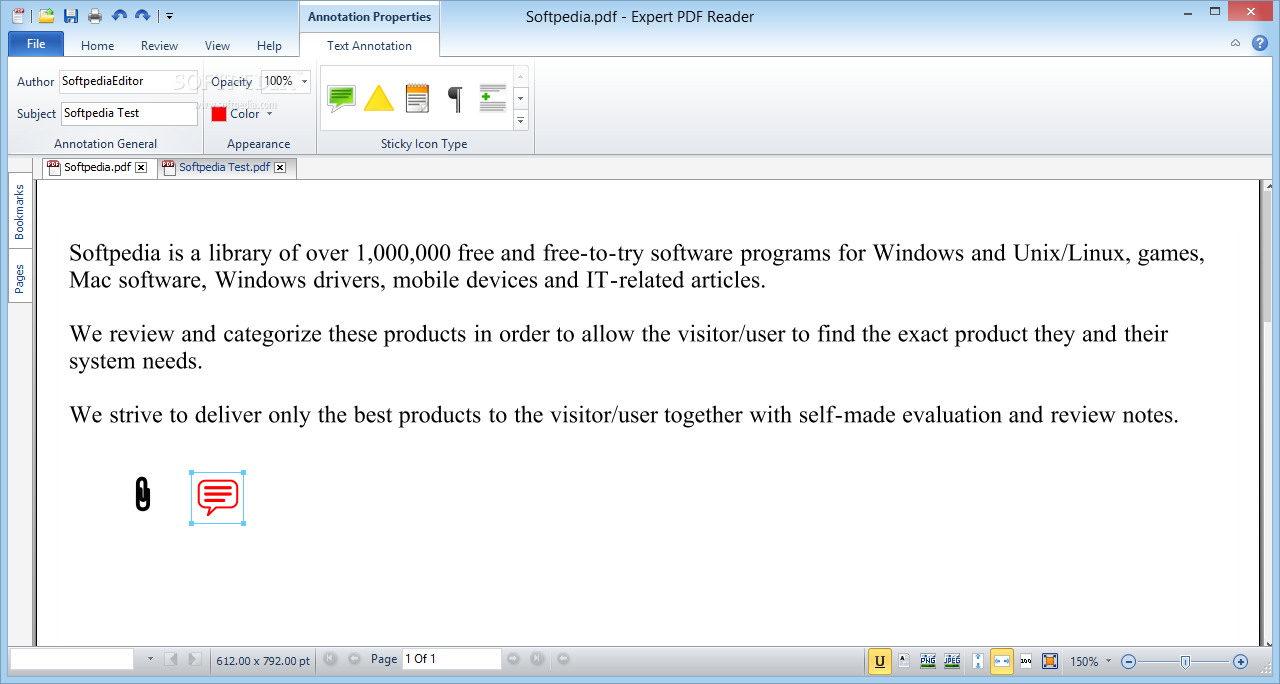Image resolution: width=1280 pixels, height=684 pixels.
Task: Set zoom to 100% actual size icon
Action: tap(1026, 661)
